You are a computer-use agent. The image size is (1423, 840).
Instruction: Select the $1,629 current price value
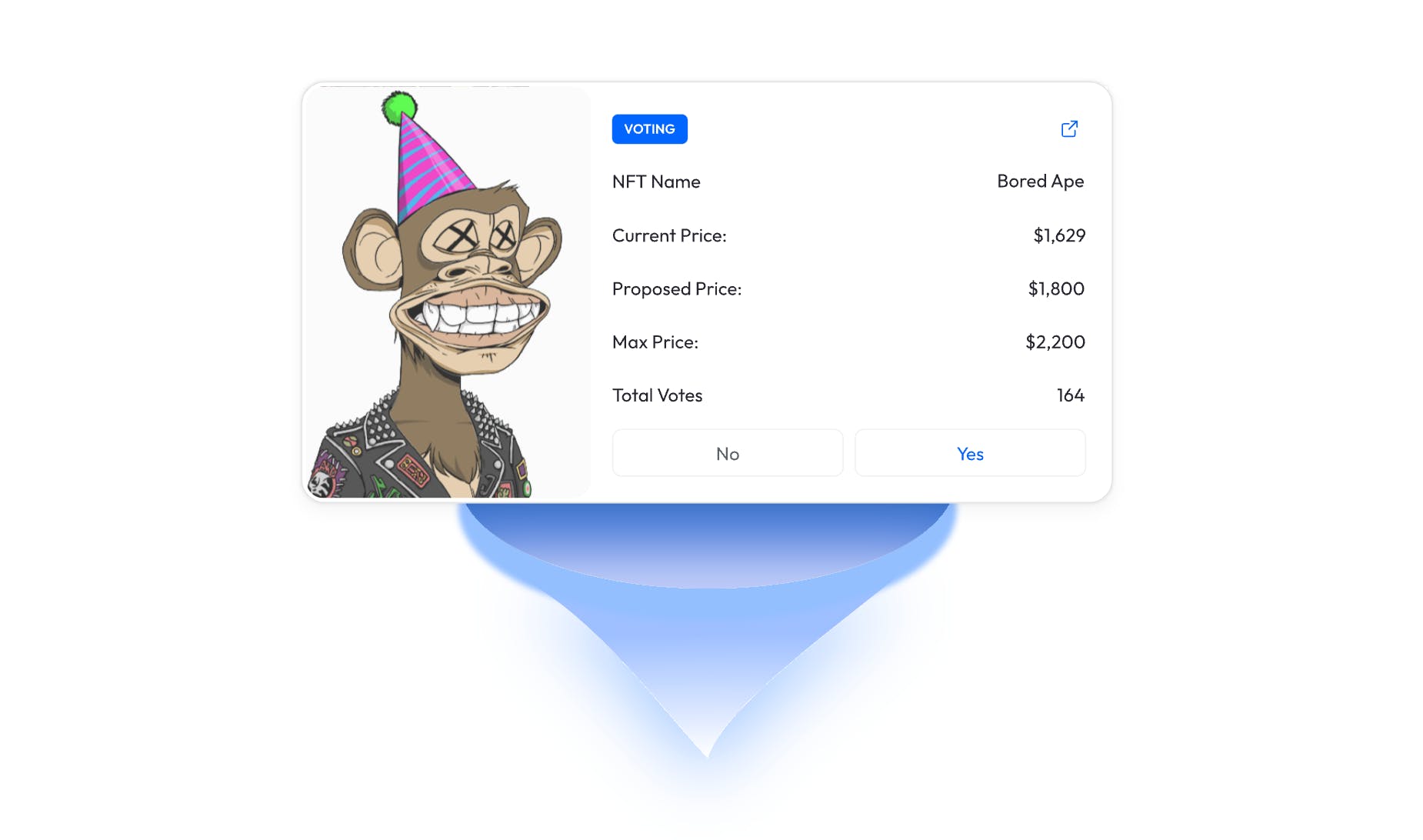(x=1059, y=235)
